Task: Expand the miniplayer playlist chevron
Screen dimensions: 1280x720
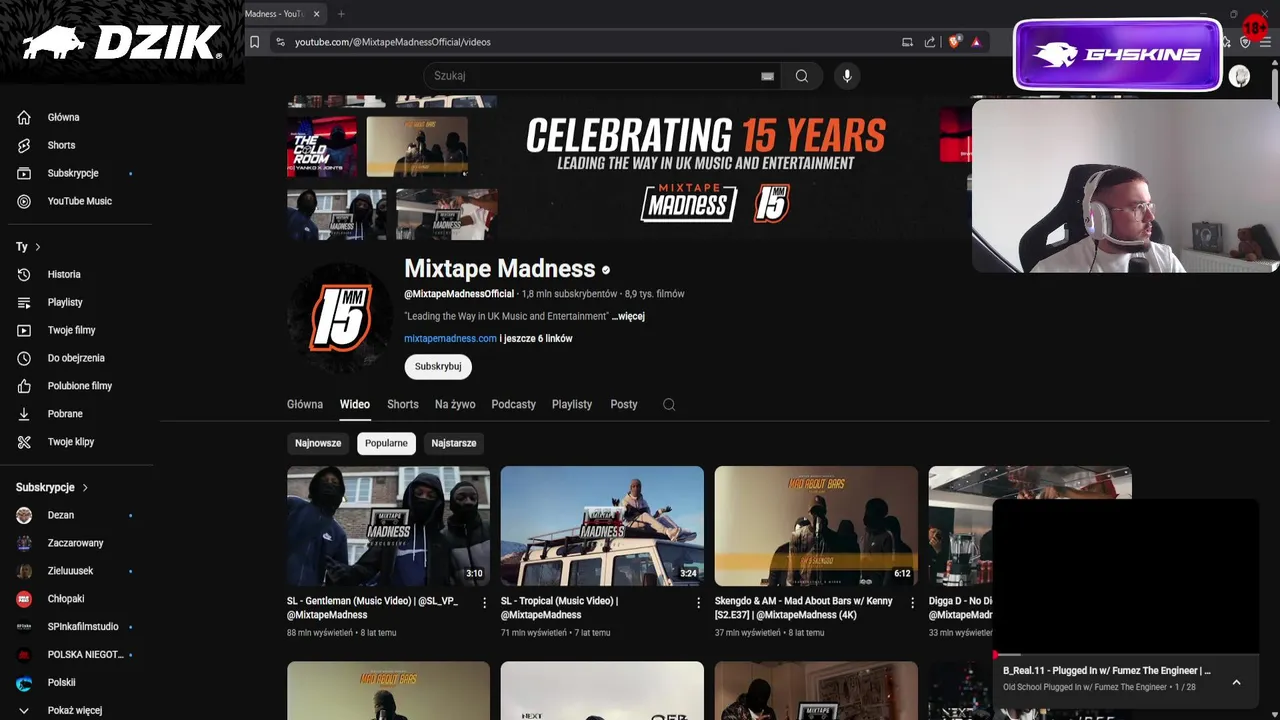Action: (1236, 682)
